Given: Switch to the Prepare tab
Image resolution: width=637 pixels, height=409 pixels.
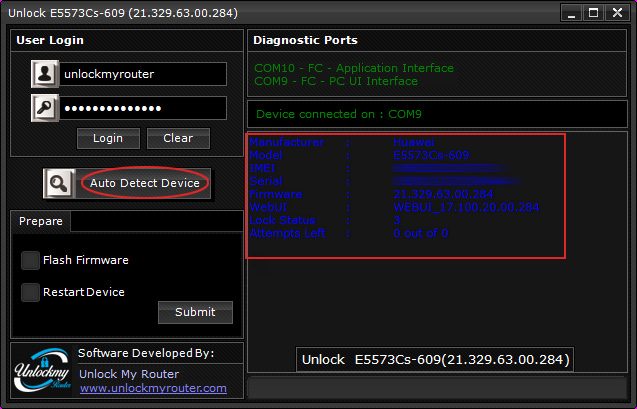Looking at the screenshot, I should 41,221.
